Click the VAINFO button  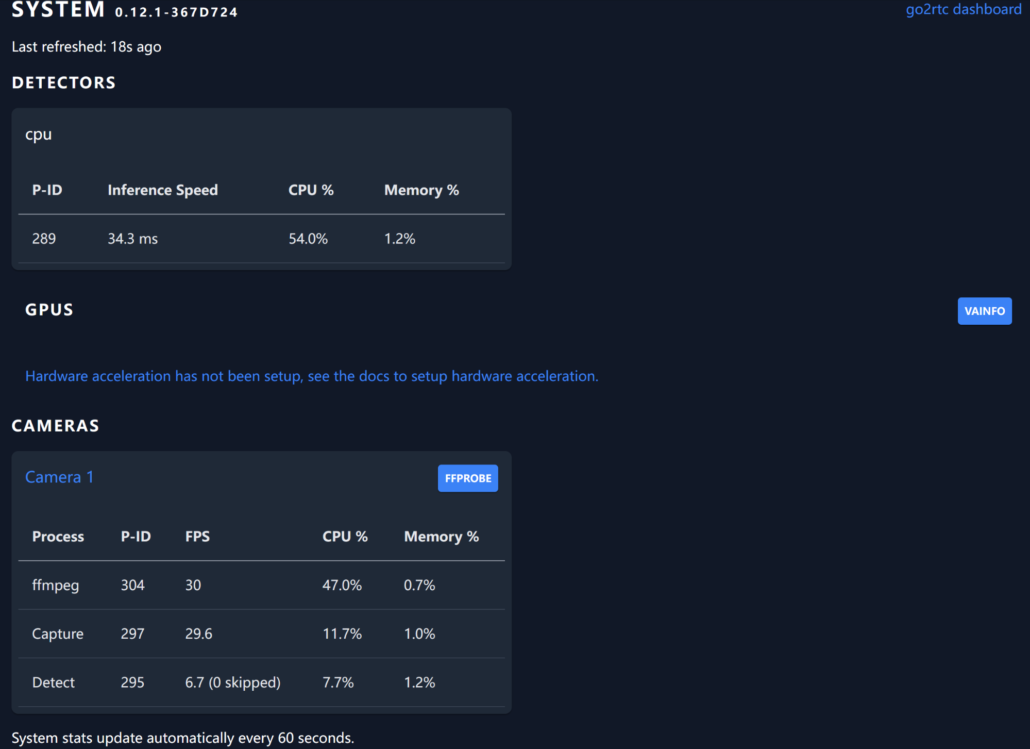[x=984, y=311]
